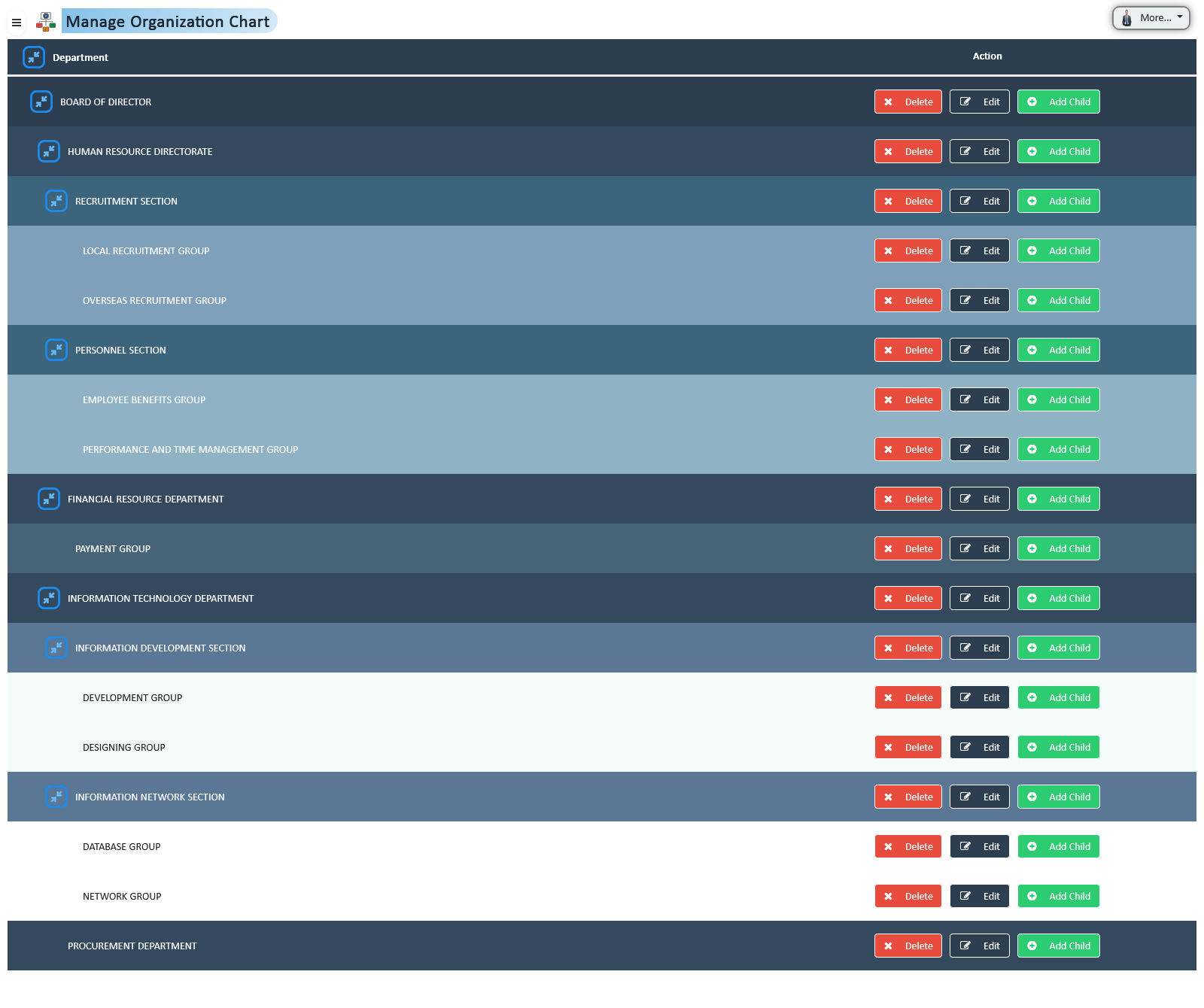This screenshot has height=1008, width=1204.
Task: Delete the Local Recruitment Group
Action: click(x=908, y=250)
